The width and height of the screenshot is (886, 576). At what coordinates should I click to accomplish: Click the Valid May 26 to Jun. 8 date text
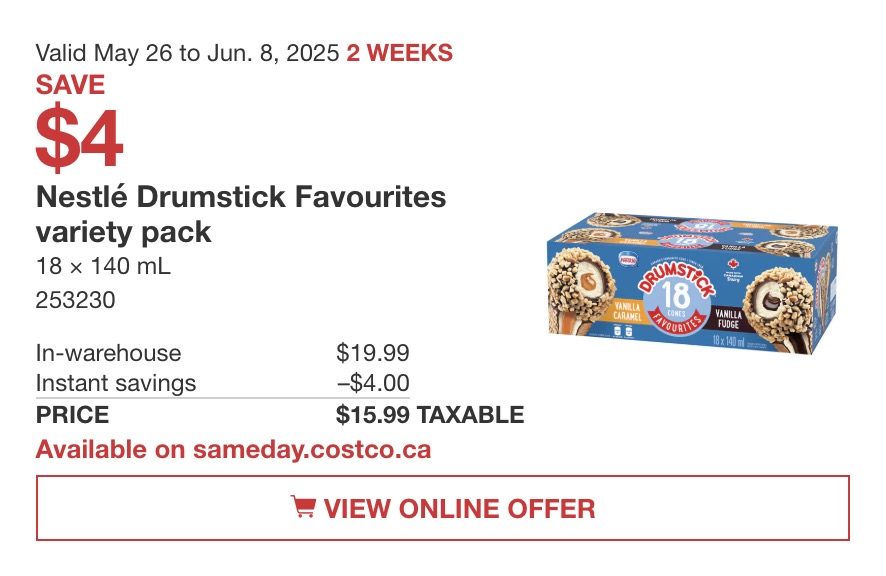pyautogui.click(x=187, y=53)
